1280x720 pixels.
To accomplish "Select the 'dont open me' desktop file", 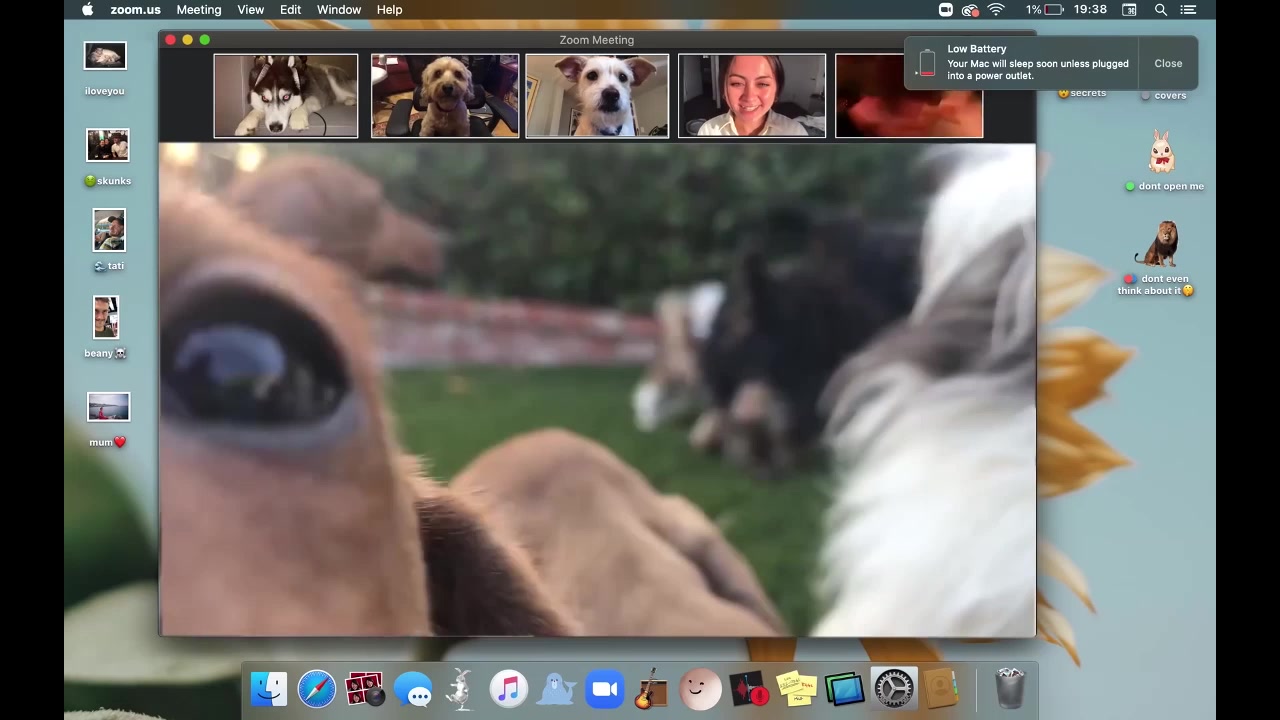I will (x=1161, y=155).
